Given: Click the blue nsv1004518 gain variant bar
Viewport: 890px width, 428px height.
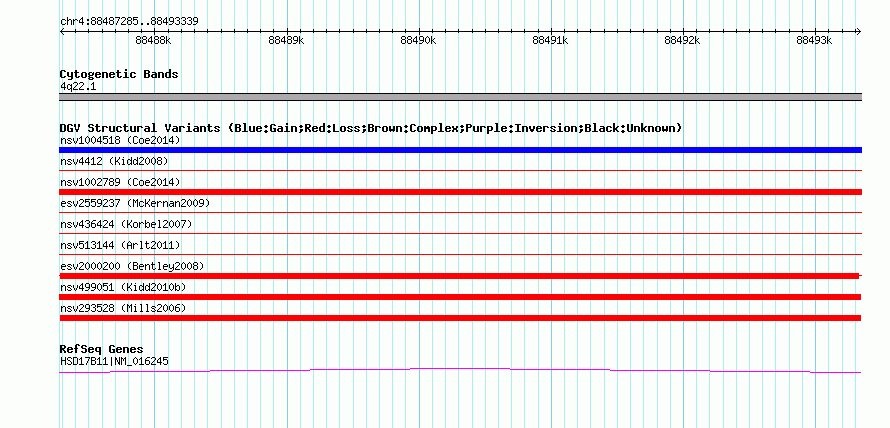Looking at the screenshot, I should click(x=460, y=150).
